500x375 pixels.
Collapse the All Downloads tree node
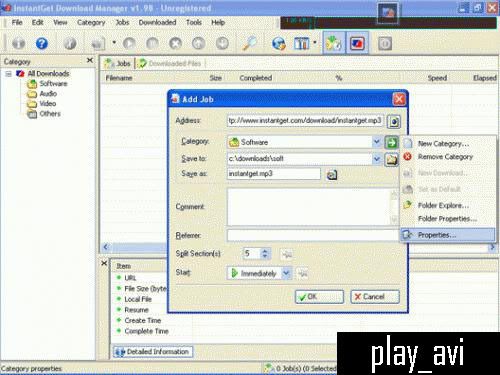point(9,74)
